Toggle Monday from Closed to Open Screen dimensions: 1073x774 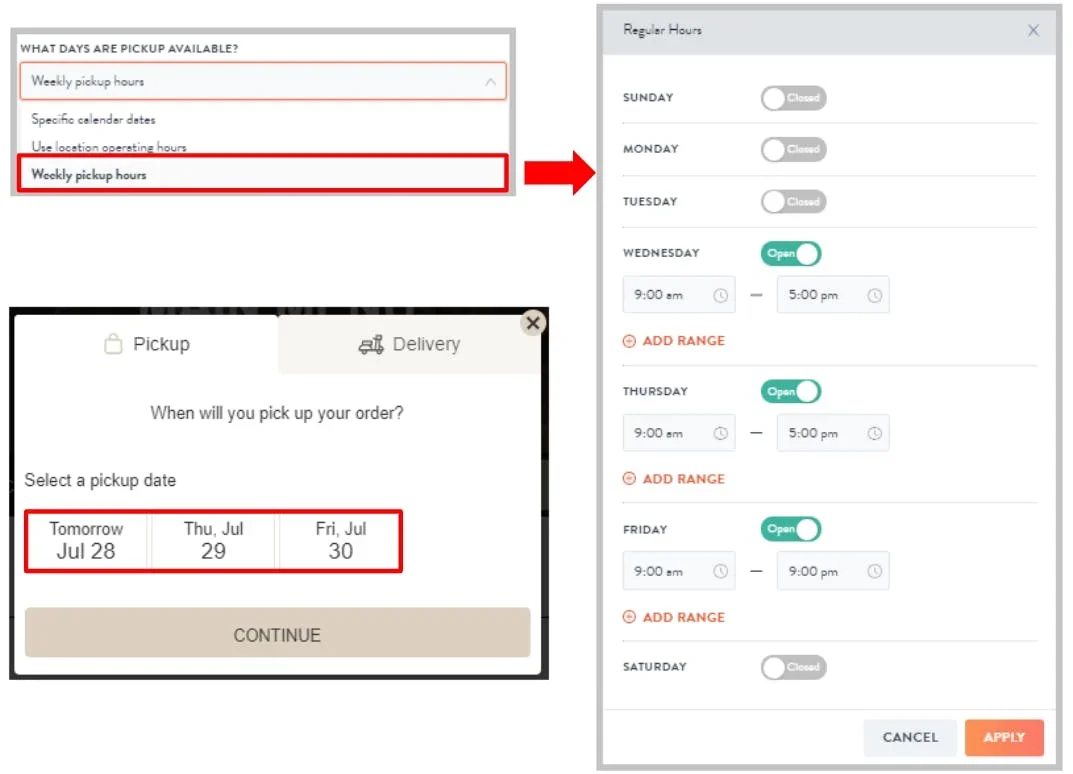(793, 149)
